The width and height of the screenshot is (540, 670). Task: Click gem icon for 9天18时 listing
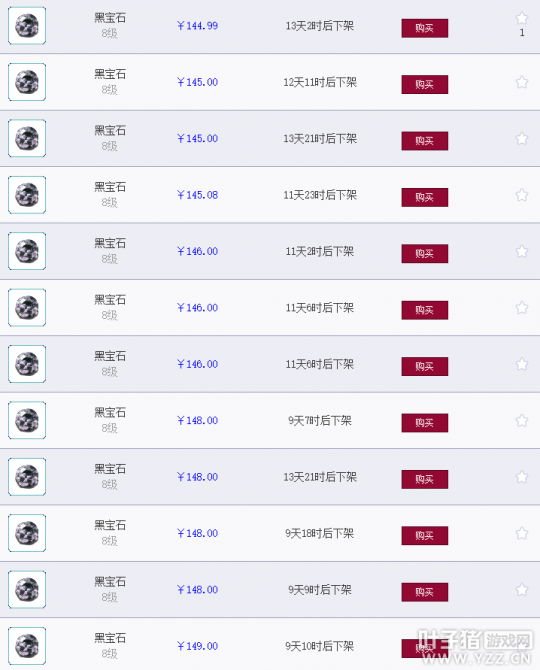(27, 533)
